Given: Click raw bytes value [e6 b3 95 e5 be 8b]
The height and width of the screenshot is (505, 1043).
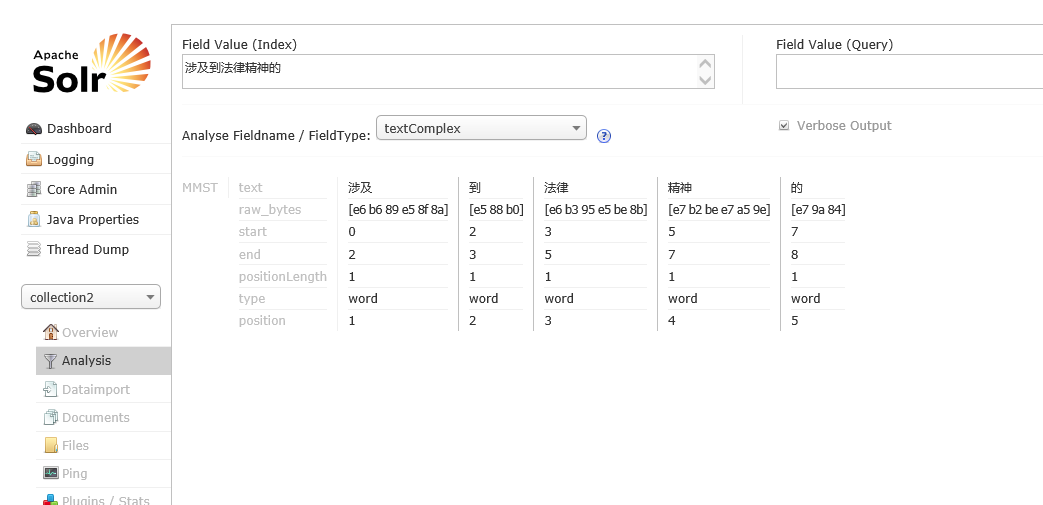Looking at the screenshot, I should tap(595, 210).
